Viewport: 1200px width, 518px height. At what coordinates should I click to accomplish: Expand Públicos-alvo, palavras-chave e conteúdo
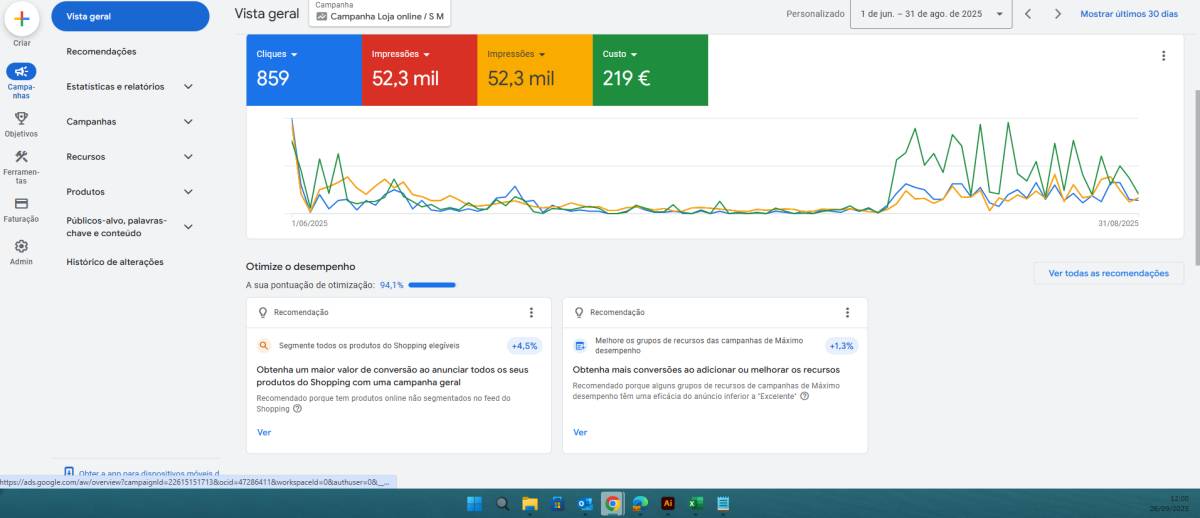(x=188, y=227)
